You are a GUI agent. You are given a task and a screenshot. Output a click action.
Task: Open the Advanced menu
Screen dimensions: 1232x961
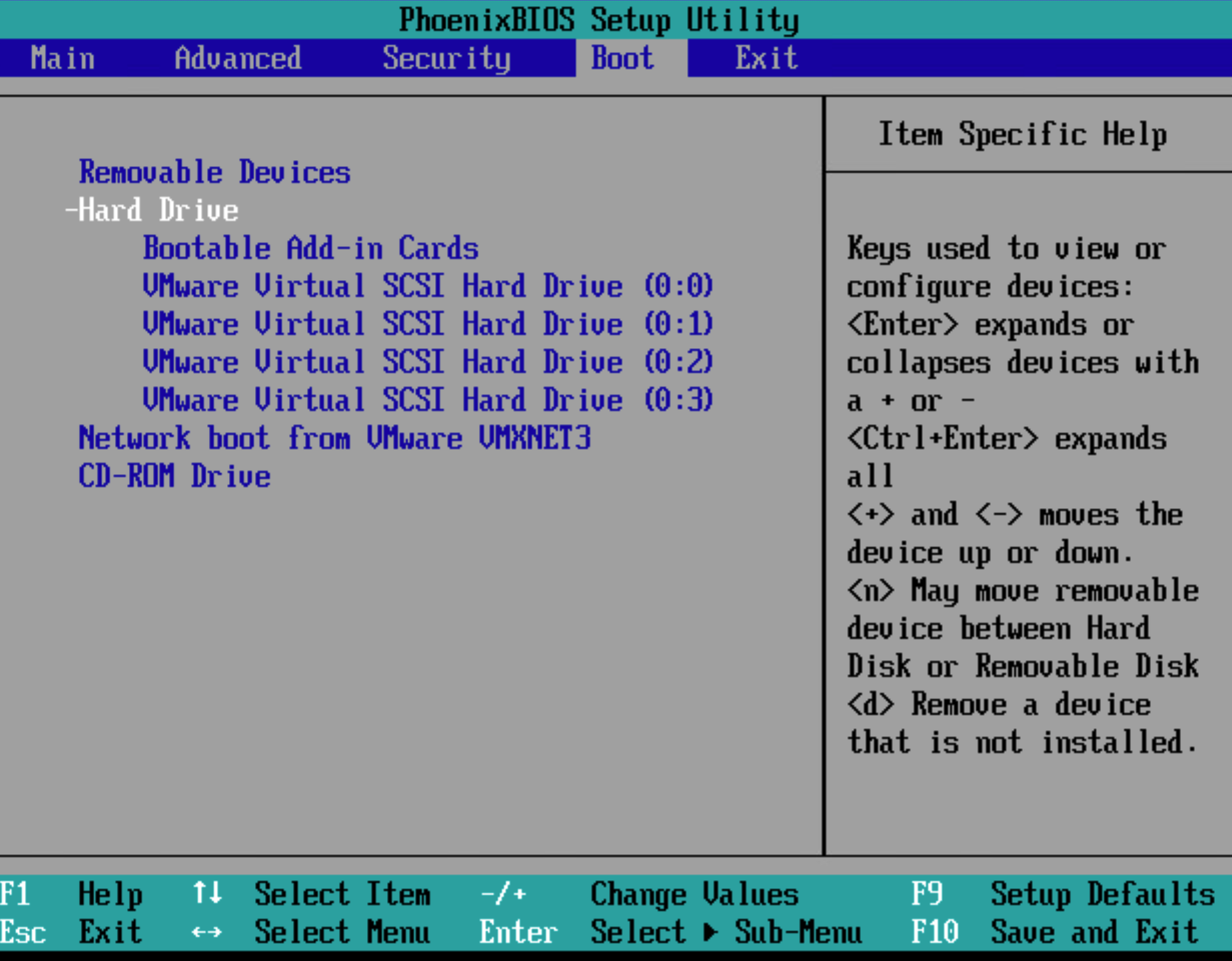(237, 58)
